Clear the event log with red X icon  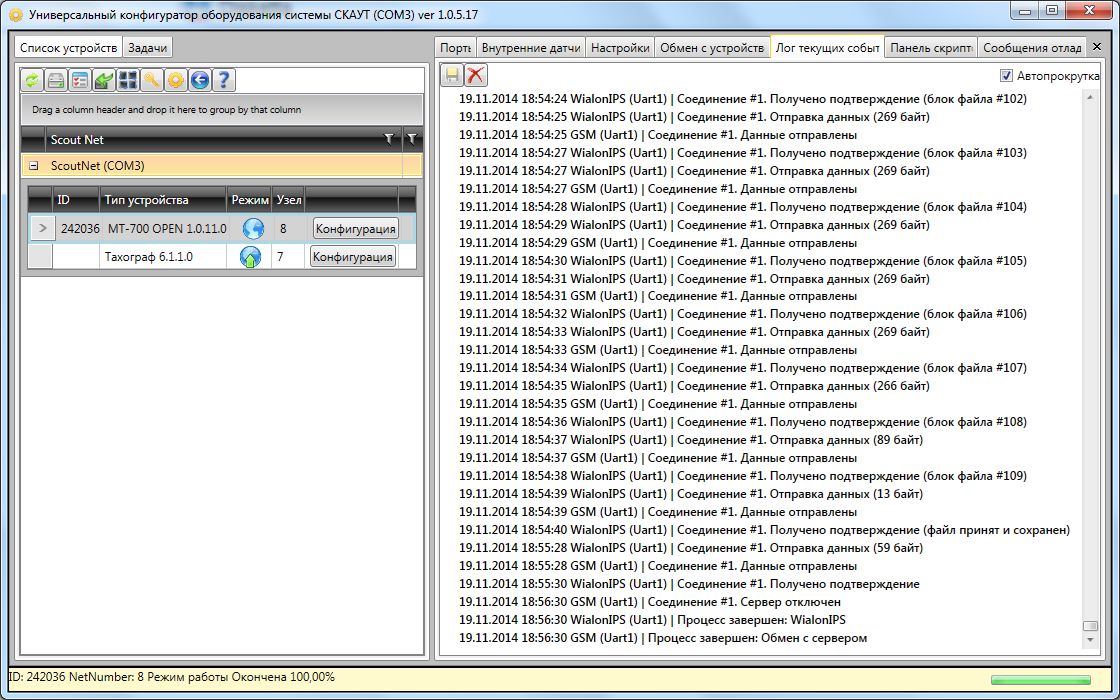476,76
